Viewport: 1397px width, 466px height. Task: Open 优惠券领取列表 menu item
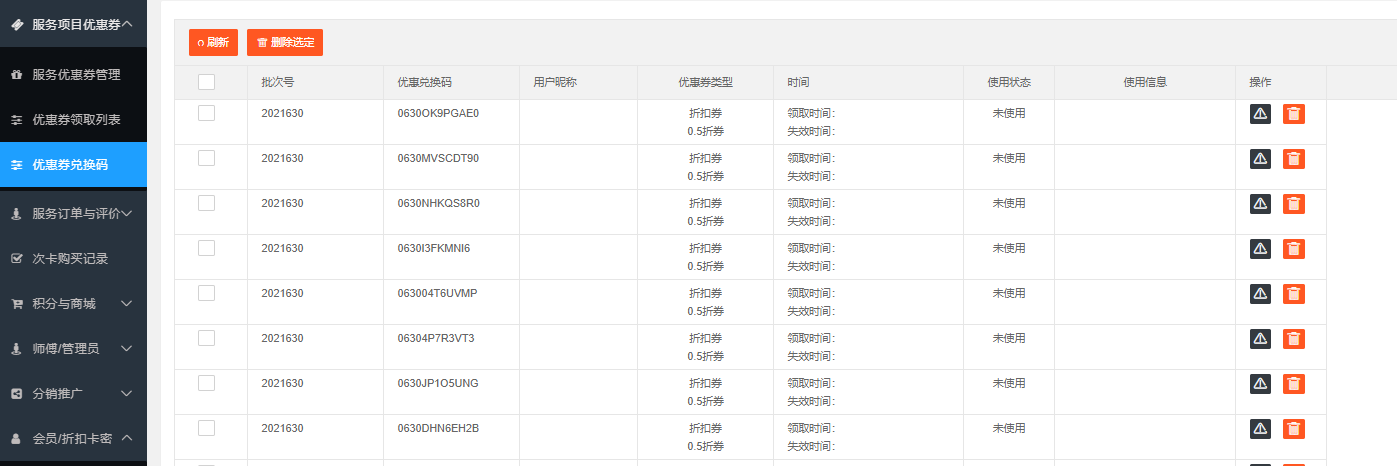(73, 120)
